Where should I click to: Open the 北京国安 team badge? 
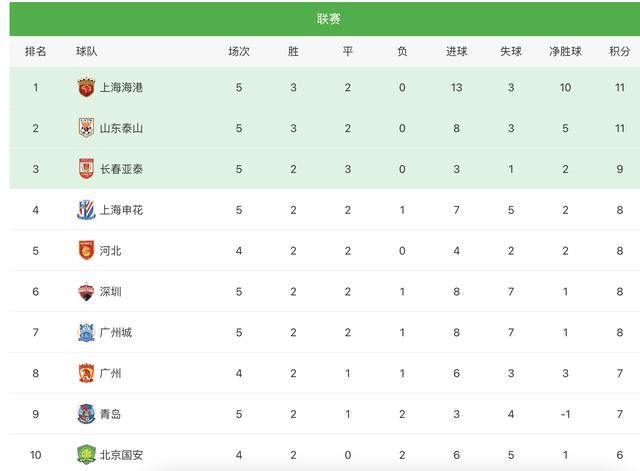coord(86,455)
